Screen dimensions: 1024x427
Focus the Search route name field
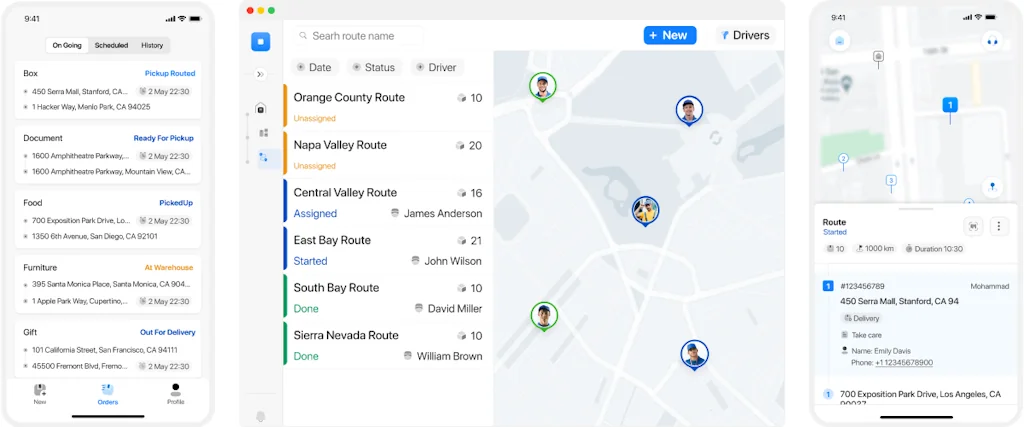359,36
